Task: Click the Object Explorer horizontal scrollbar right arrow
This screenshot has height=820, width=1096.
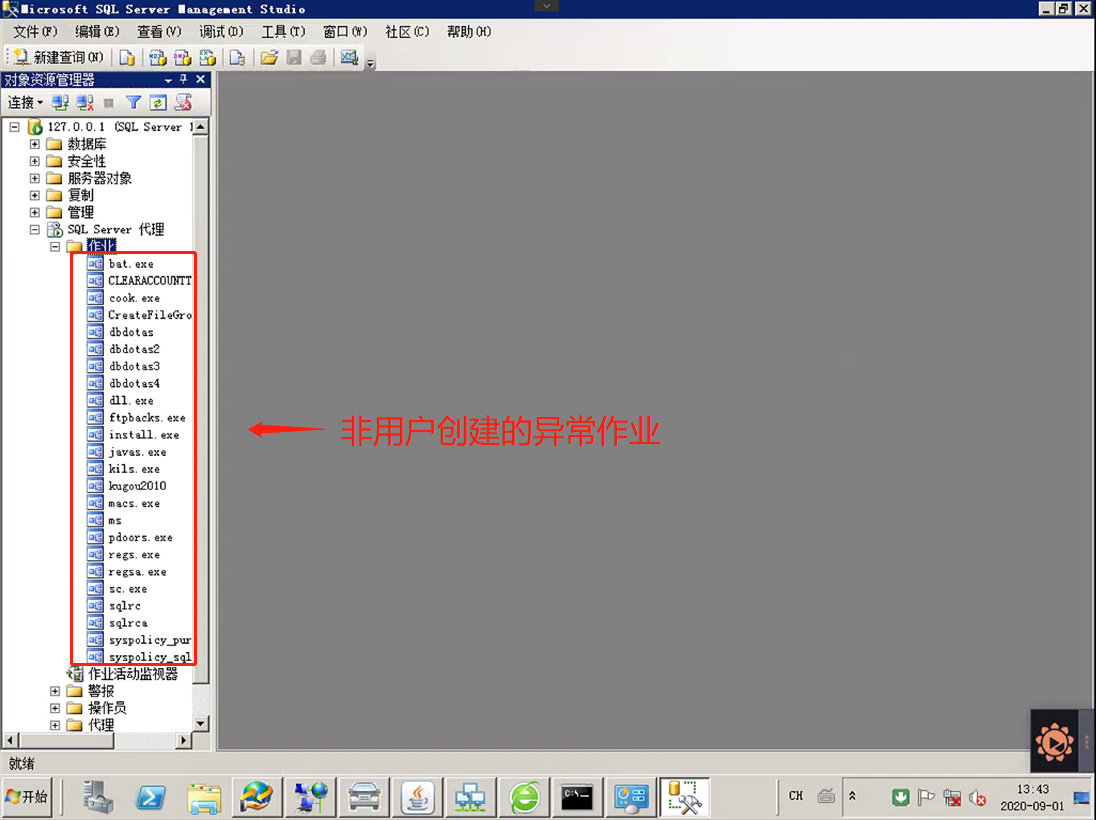Action: click(184, 740)
